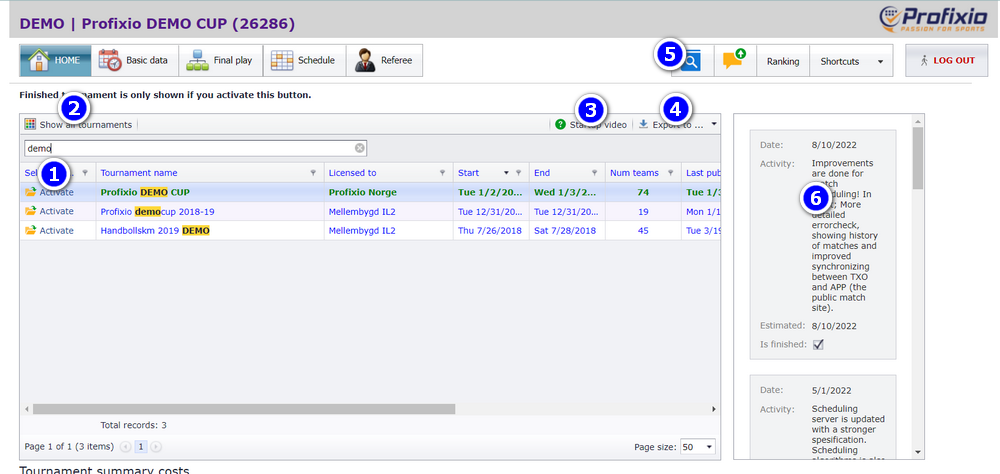Select Profixio DEMO CUP name cell
Image resolution: width=1000 pixels, height=474 pixels.
coord(209,192)
